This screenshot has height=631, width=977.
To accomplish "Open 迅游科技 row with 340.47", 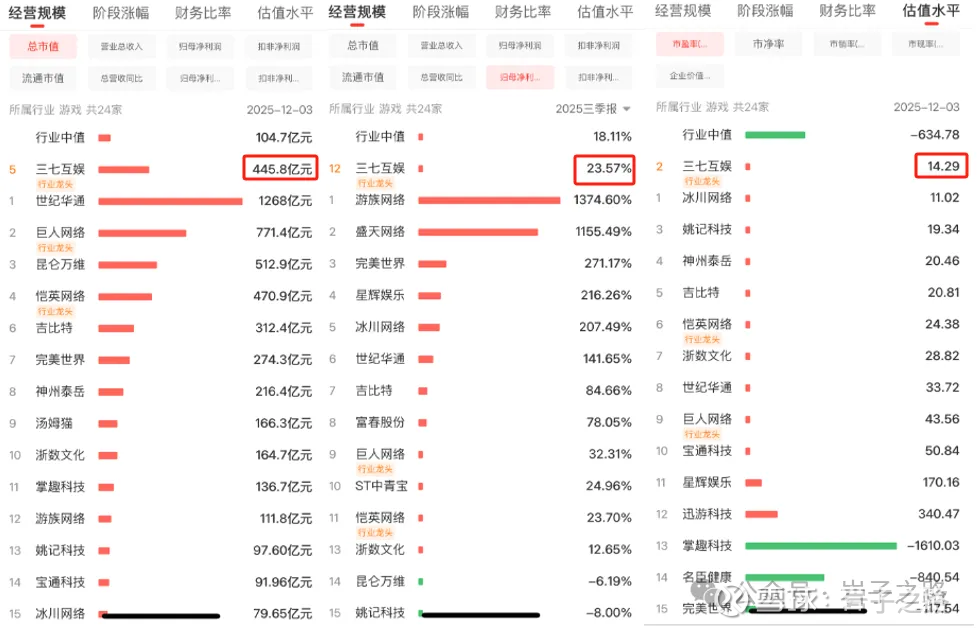I will coord(808,515).
